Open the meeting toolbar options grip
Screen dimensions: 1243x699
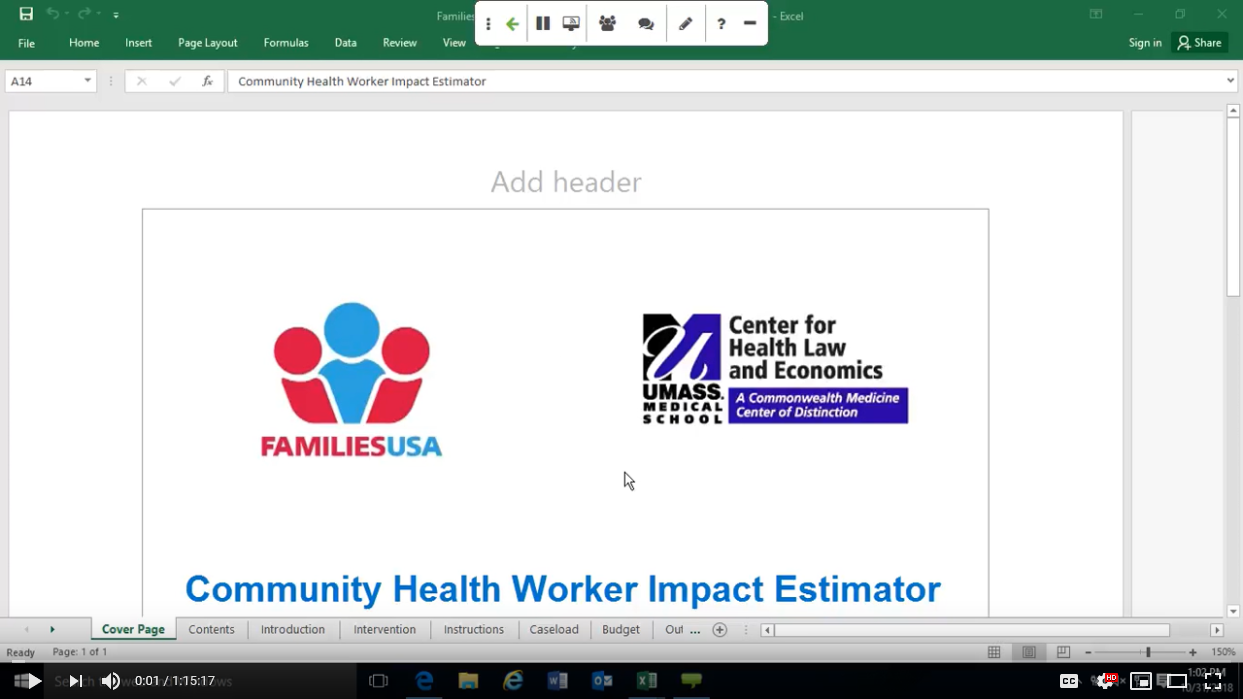[x=488, y=24]
